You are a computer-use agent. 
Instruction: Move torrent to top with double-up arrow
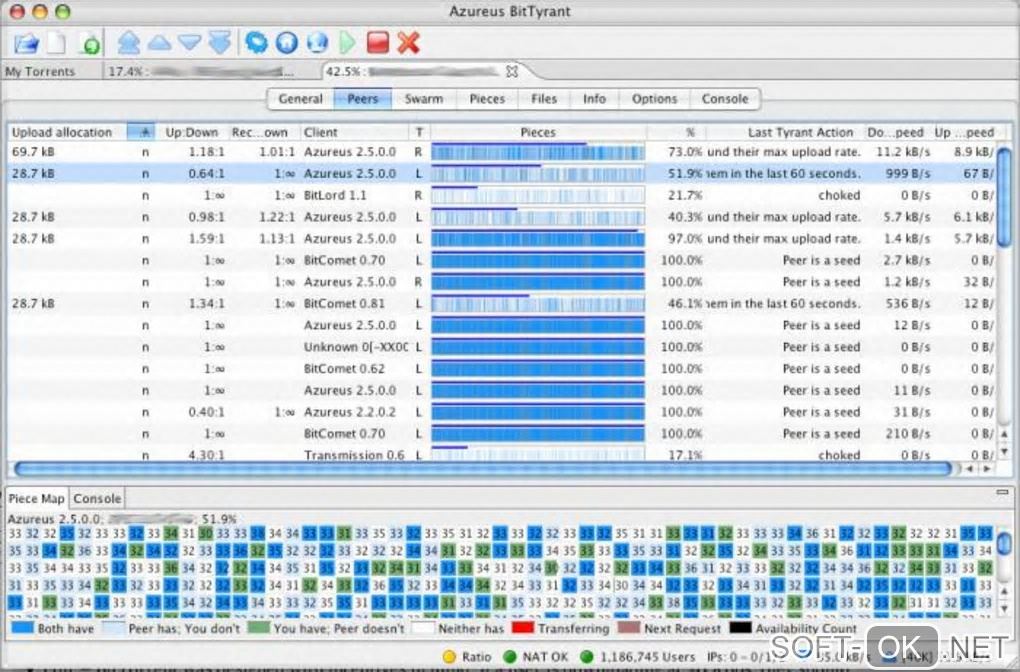coord(129,43)
